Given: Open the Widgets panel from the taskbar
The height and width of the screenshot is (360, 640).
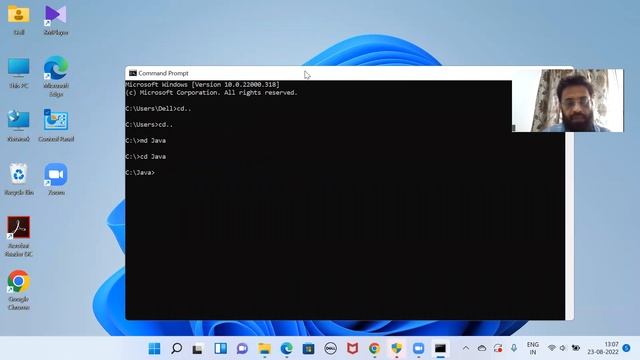Looking at the screenshot, I should [220, 349].
